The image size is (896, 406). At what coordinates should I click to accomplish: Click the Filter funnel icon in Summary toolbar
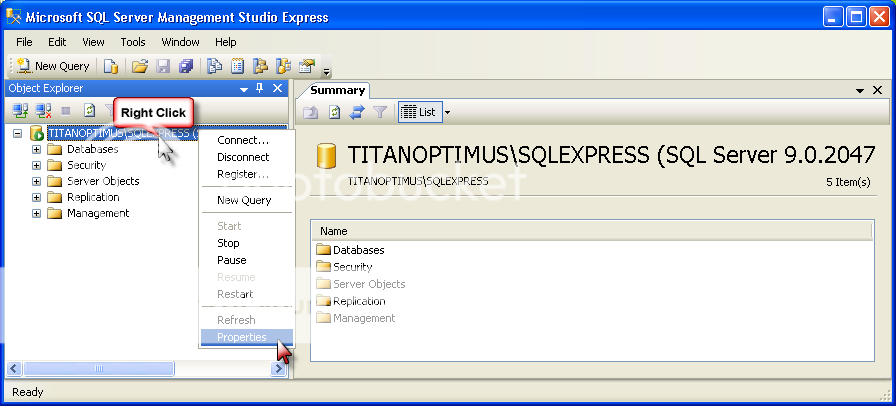click(380, 113)
